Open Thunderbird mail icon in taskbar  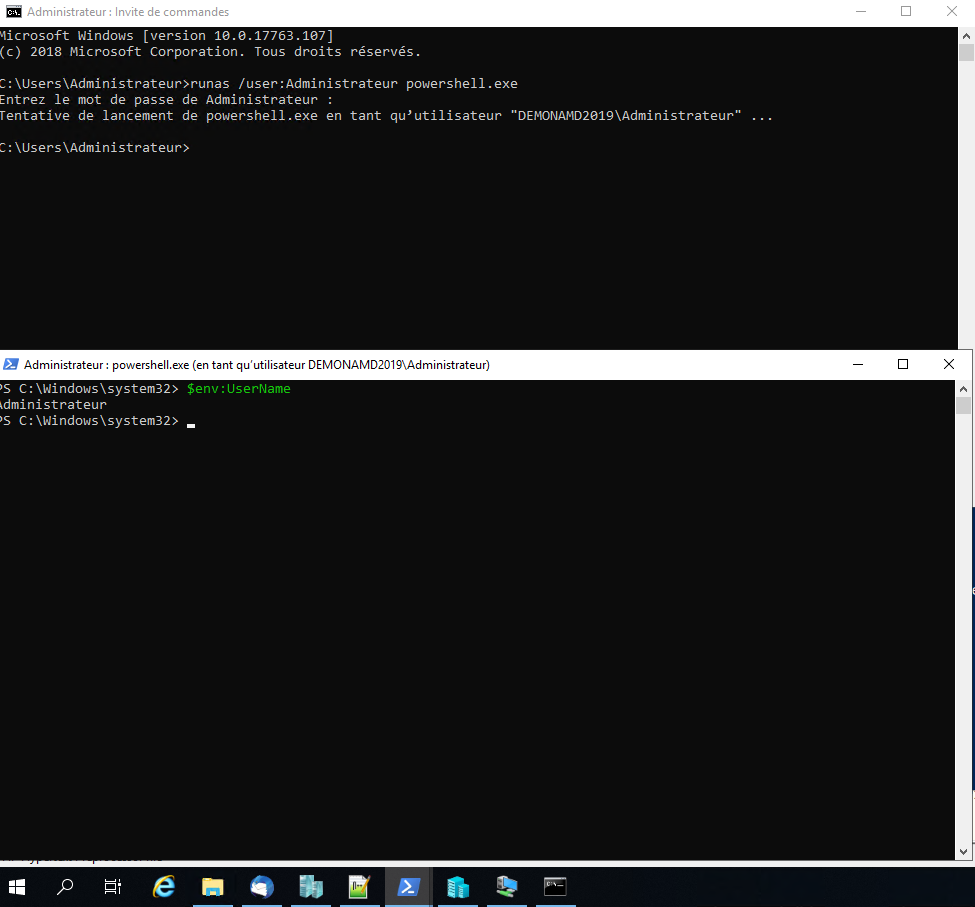[x=262, y=886]
